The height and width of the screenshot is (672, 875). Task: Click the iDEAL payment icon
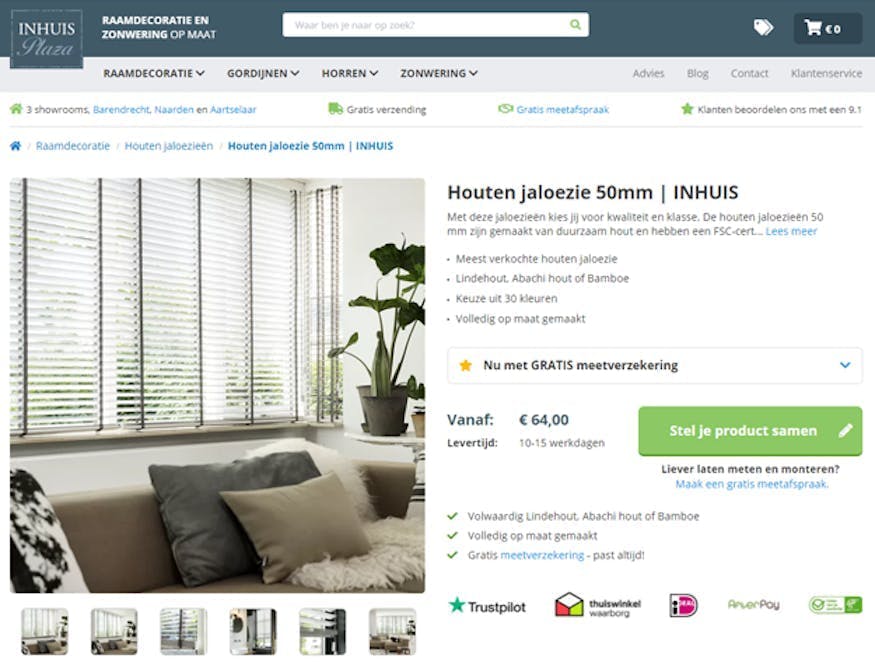683,605
